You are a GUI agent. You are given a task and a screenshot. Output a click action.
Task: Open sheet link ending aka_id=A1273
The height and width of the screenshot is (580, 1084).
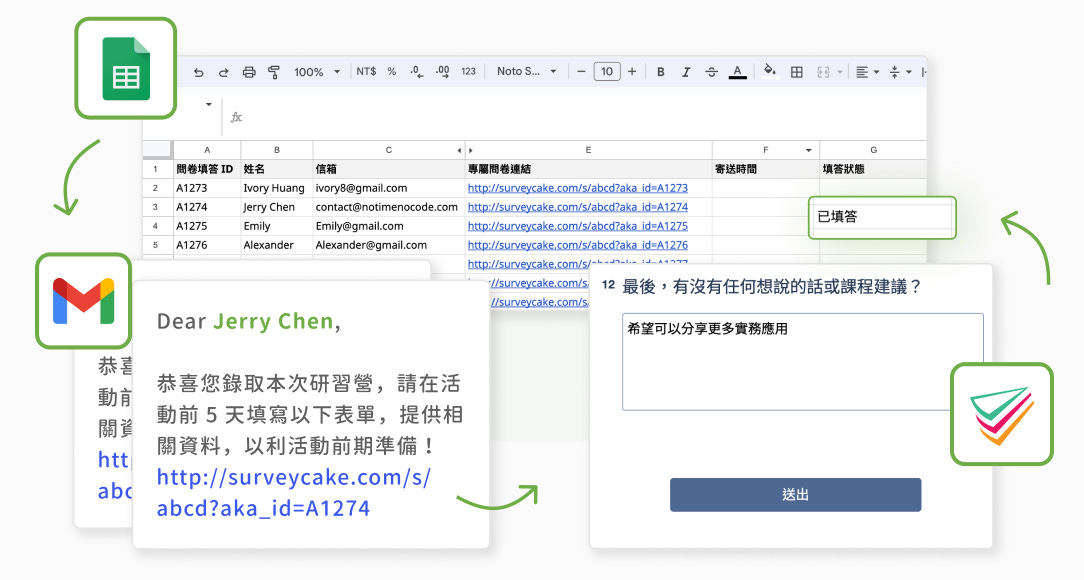click(x=577, y=188)
